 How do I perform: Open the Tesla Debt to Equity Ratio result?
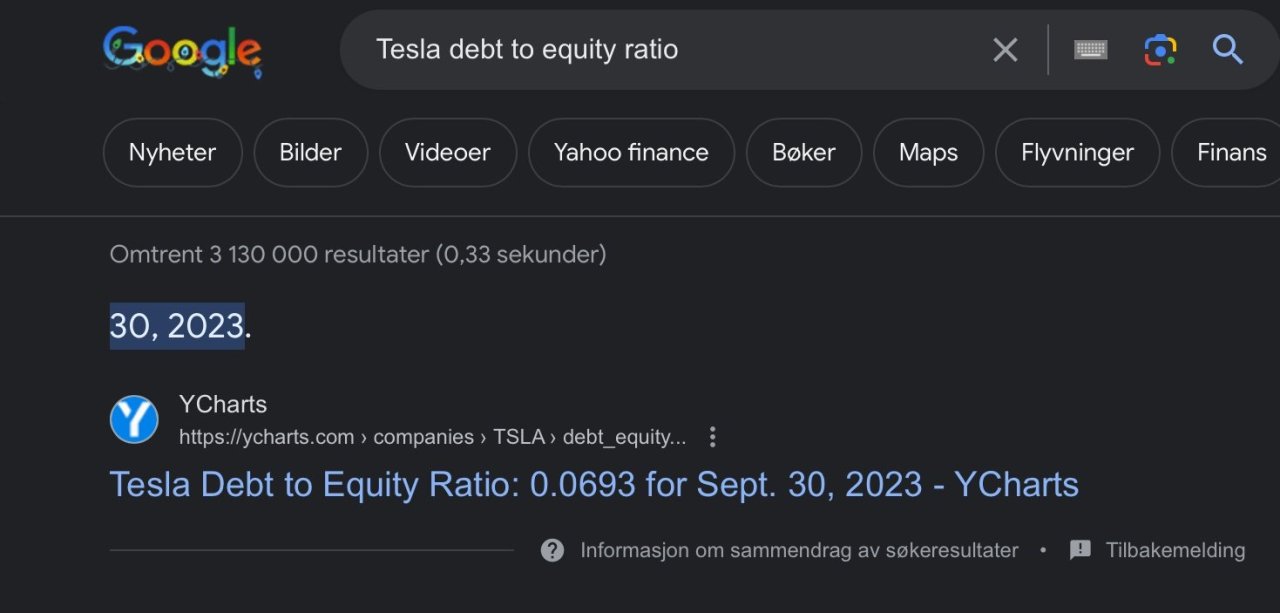pos(594,484)
